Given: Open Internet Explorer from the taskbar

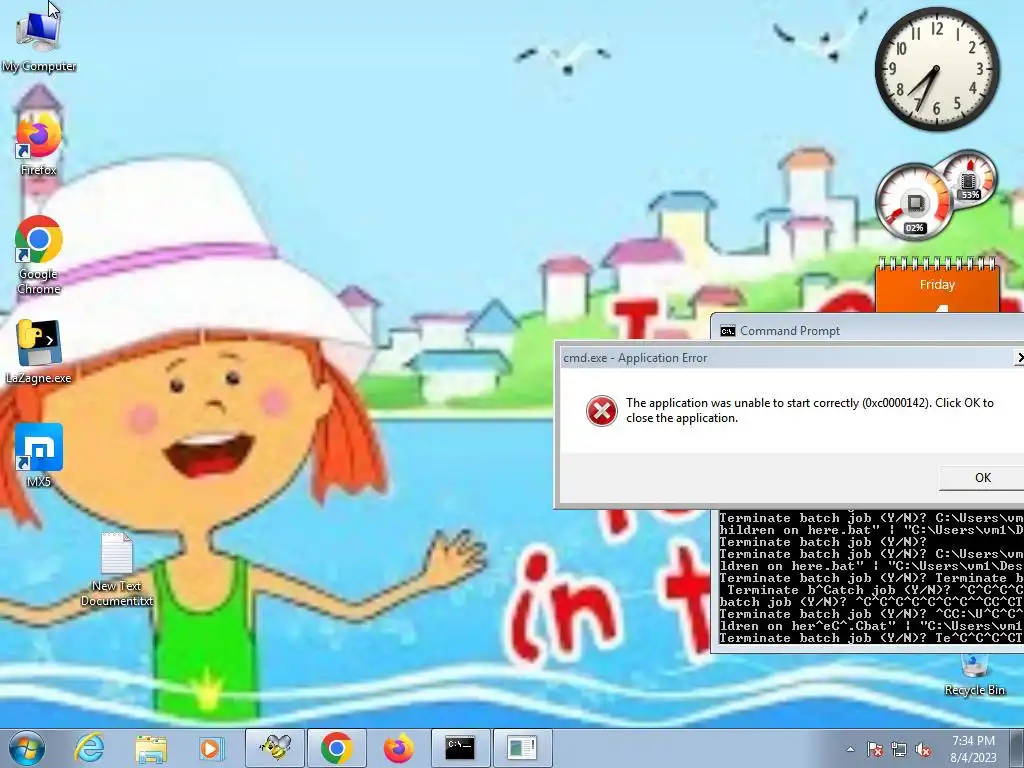Looking at the screenshot, I should tap(89, 748).
